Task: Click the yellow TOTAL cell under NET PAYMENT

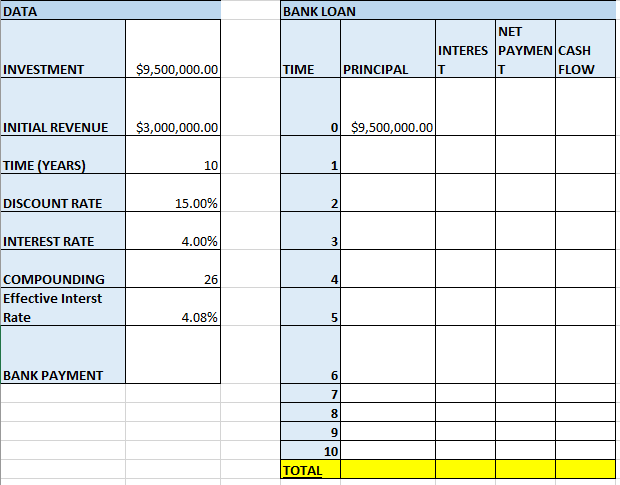Action: 525,469
